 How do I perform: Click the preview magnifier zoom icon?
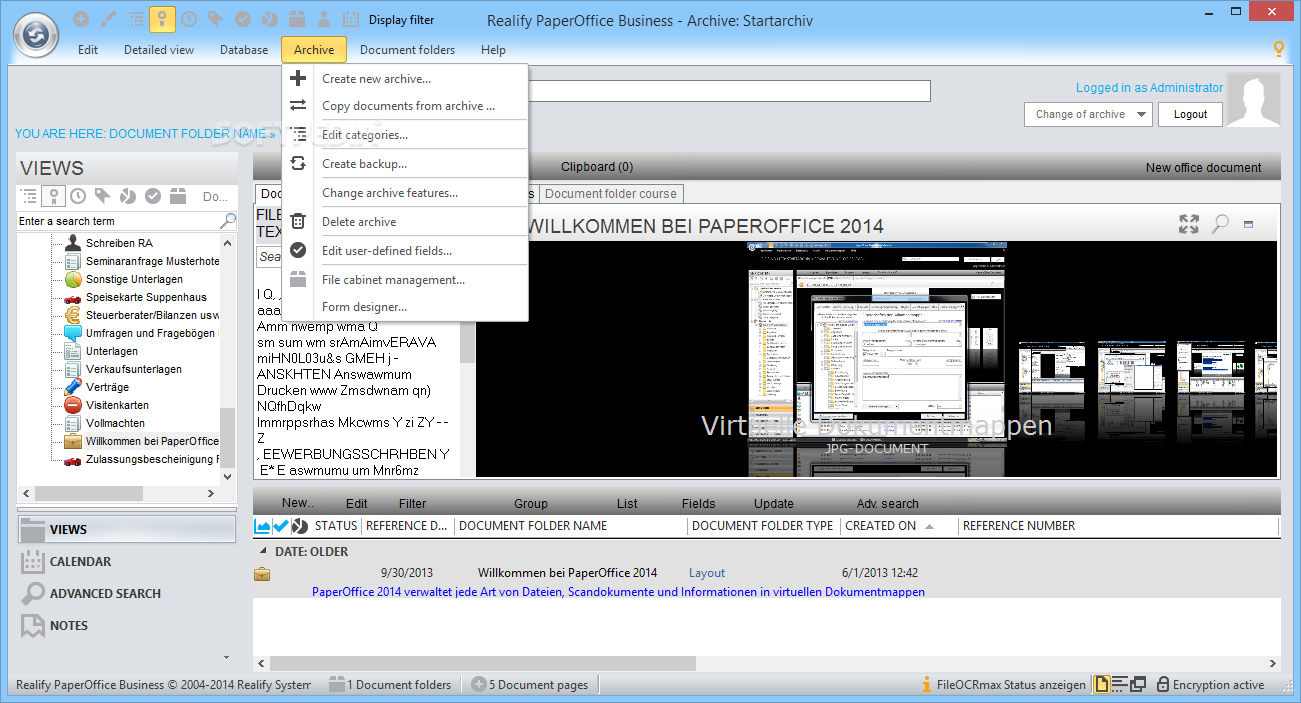click(x=1220, y=224)
